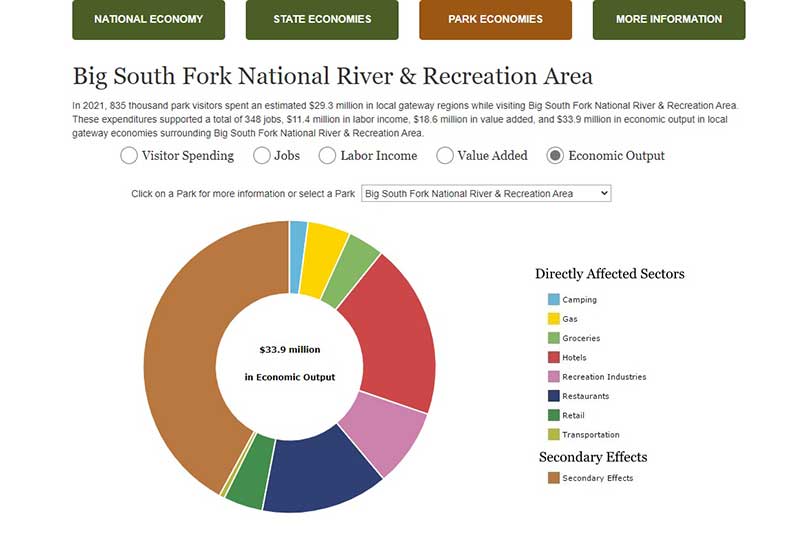Click the Recreation Industries legend label
800x536 pixels.
(604, 377)
